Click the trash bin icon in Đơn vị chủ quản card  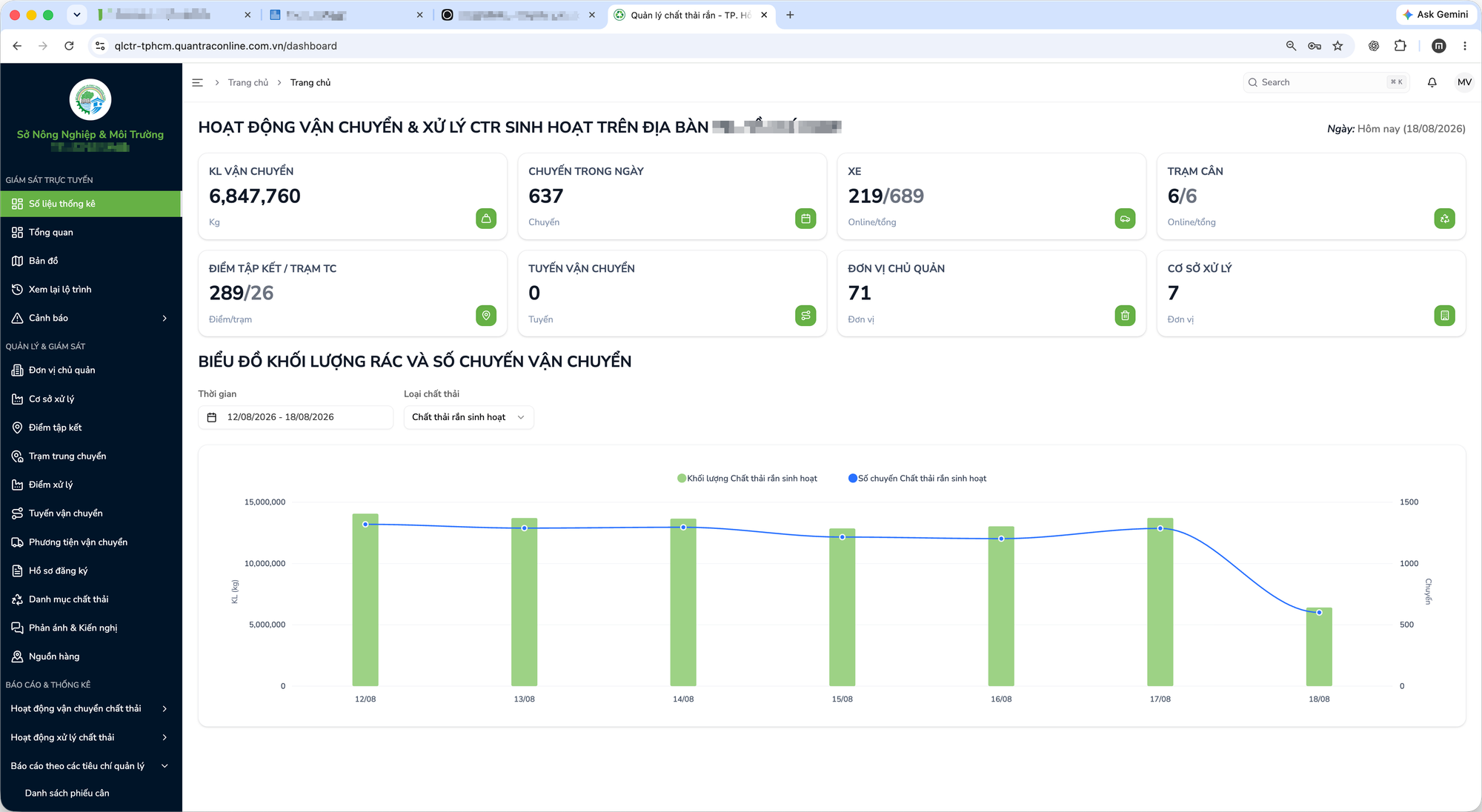[1125, 316]
